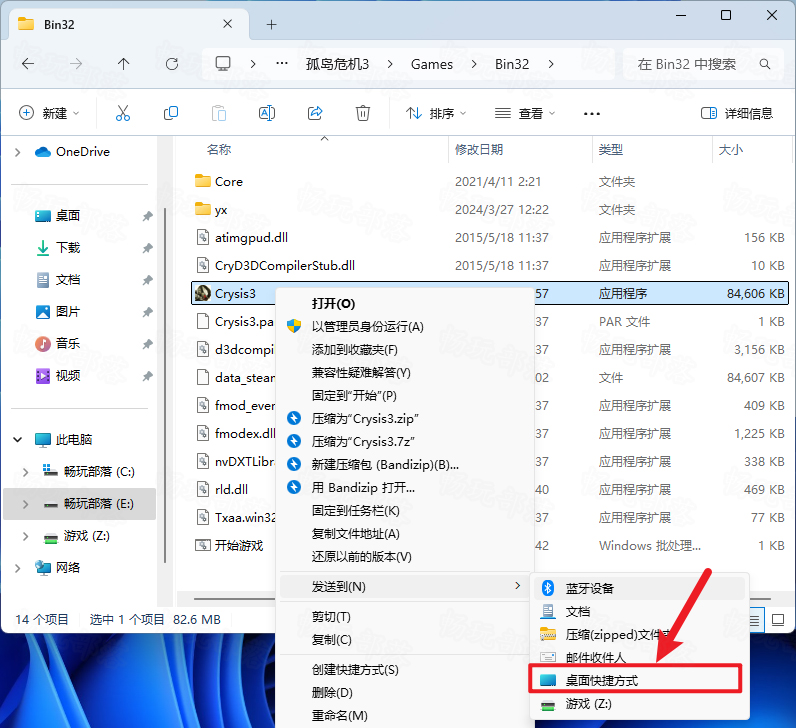Click the Cut scissors icon
796x728 pixels.
pyautogui.click(x=122, y=113)
